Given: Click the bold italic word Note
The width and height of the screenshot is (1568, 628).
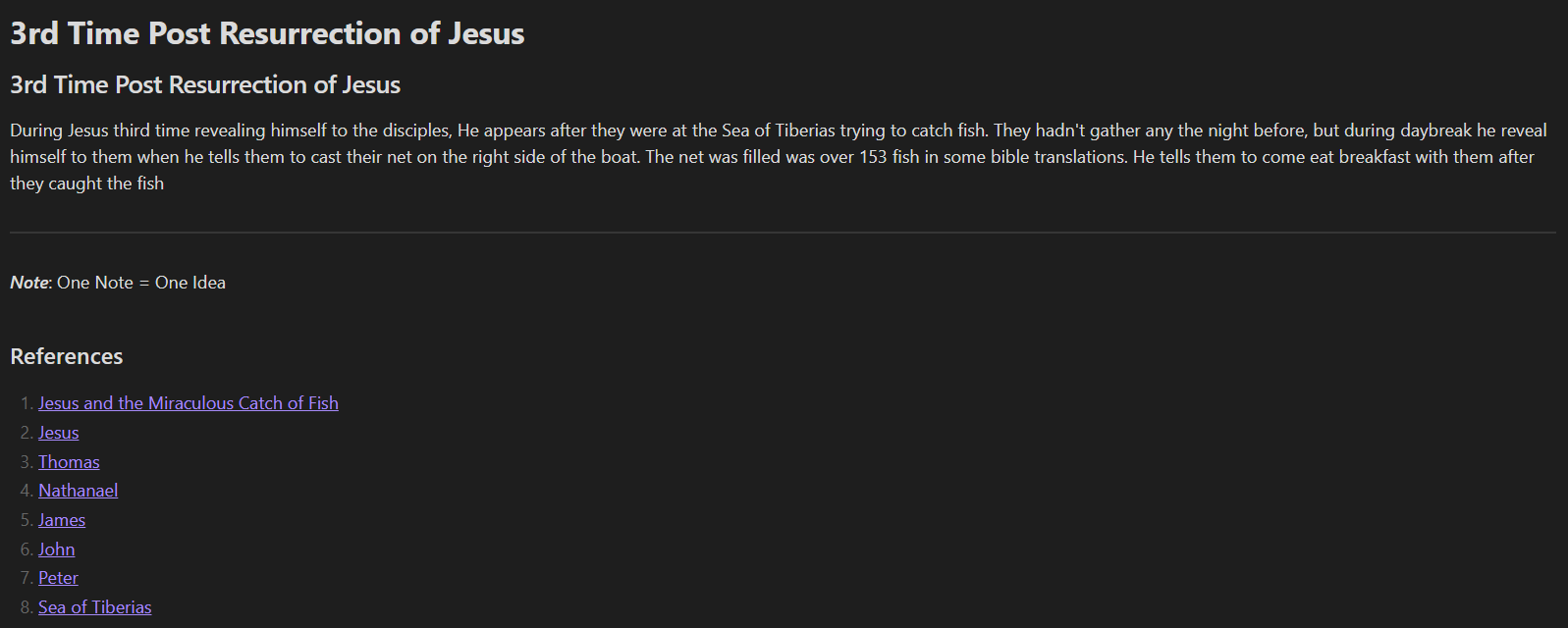Looking at the screenshot, I should coord(28,283).
